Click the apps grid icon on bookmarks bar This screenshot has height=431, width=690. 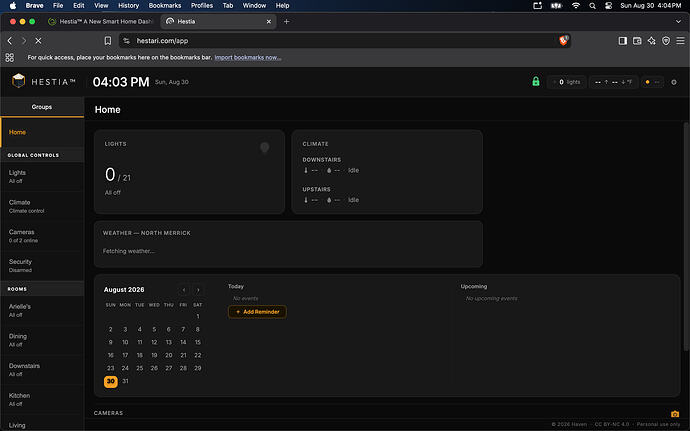tap(10, 57)
